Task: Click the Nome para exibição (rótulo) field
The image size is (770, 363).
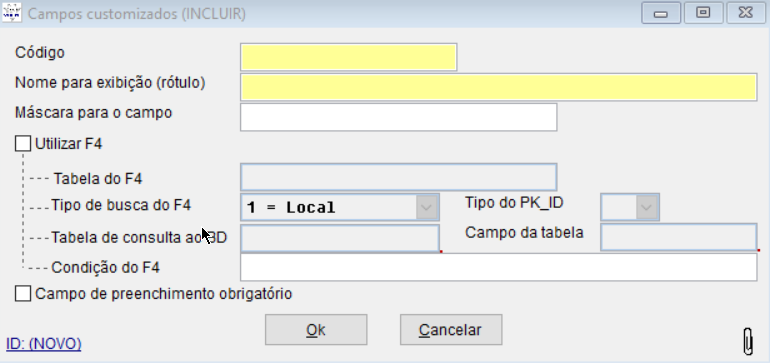Action: coord(498,87)
